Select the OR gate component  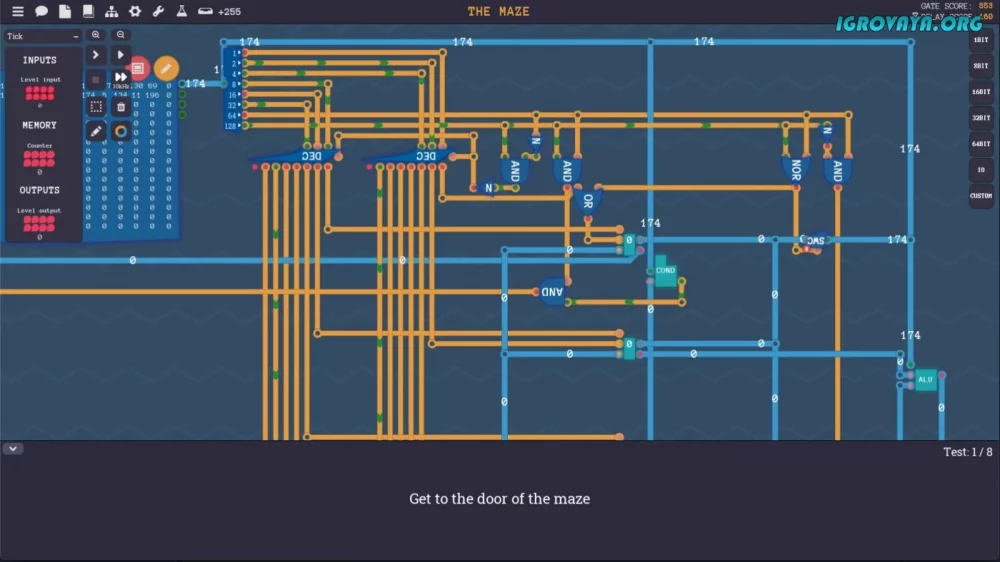(x=587, y=202)
